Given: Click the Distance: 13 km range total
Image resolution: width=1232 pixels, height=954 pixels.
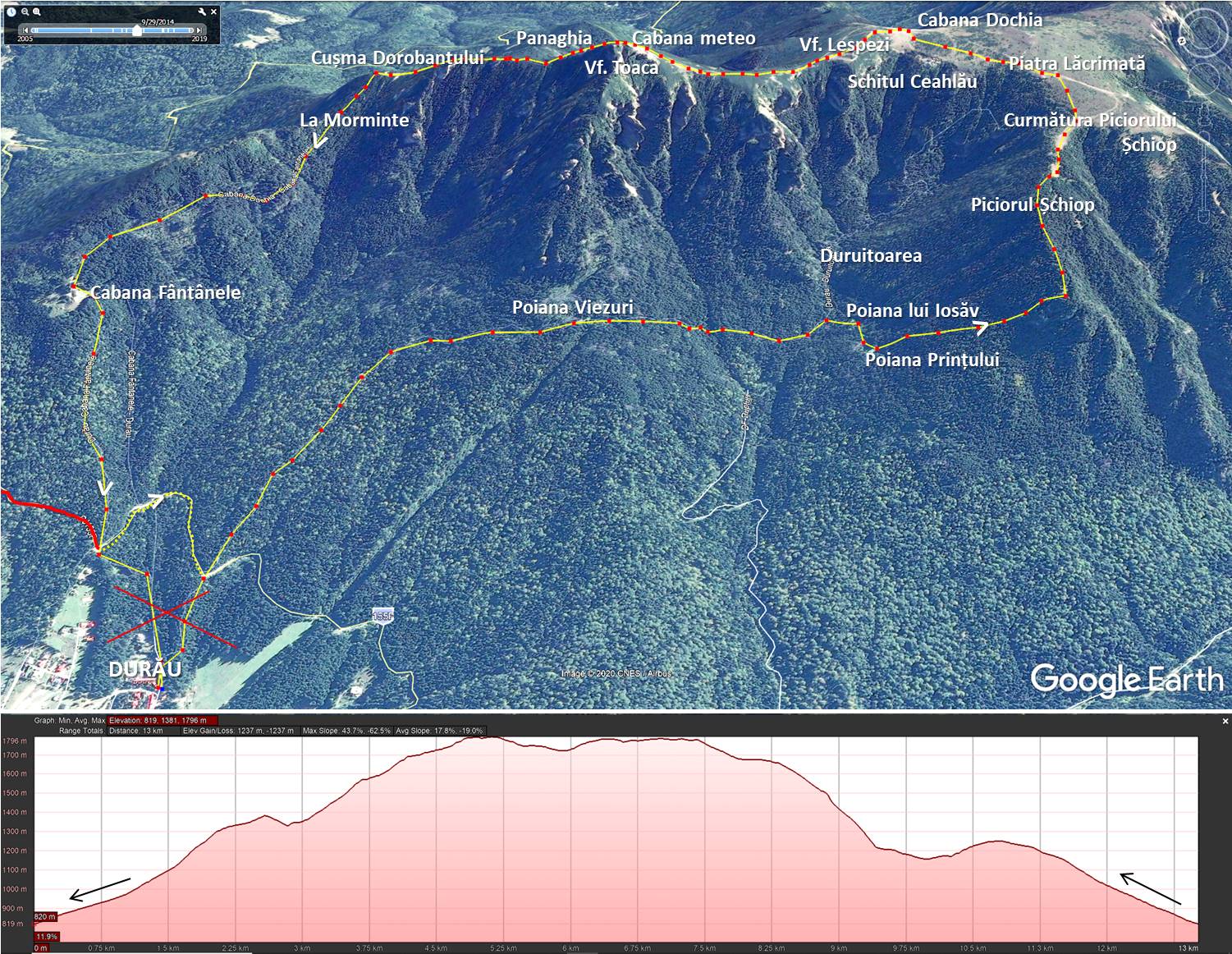Looking at the screenshot, I should [x=136, y=731].
